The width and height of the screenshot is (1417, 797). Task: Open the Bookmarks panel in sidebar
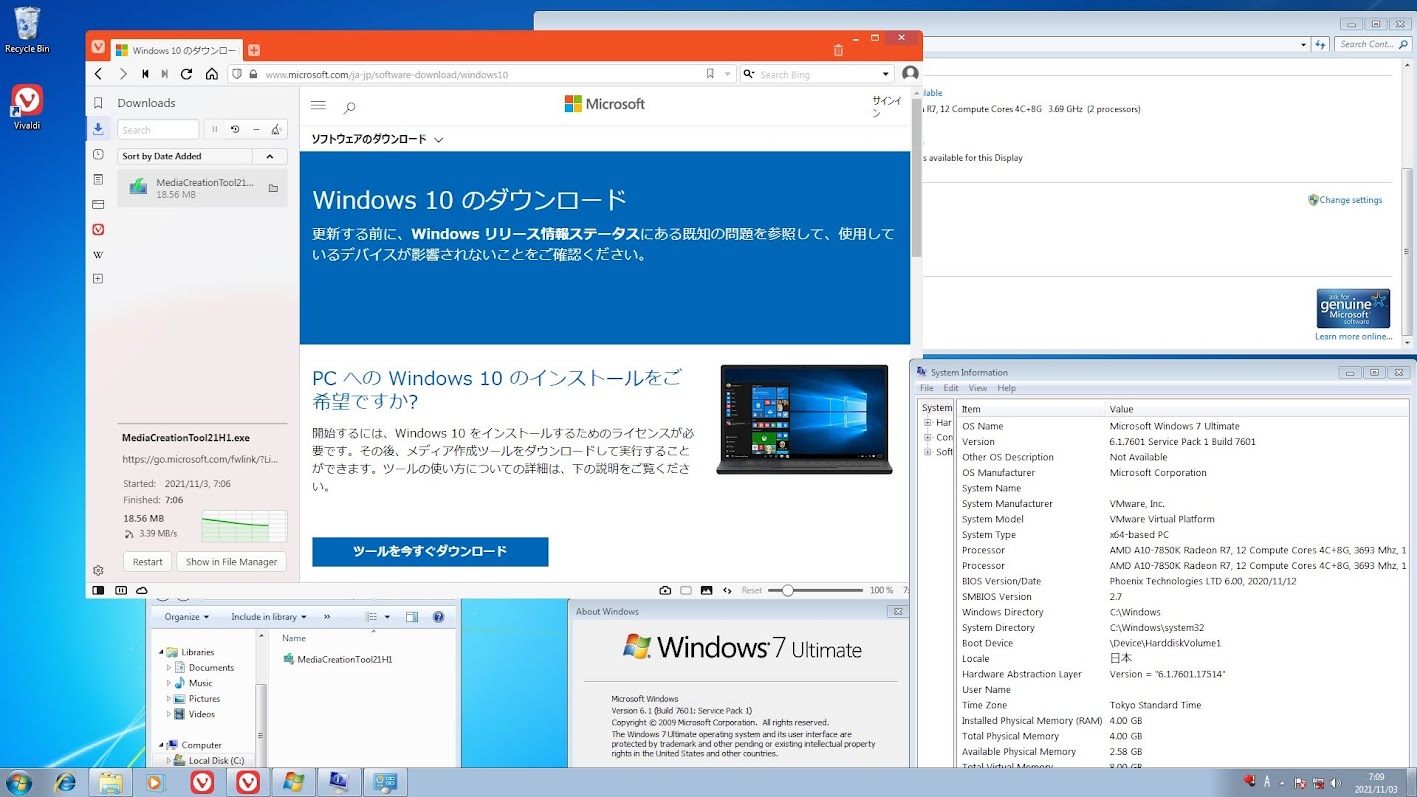tap(98, 103)
